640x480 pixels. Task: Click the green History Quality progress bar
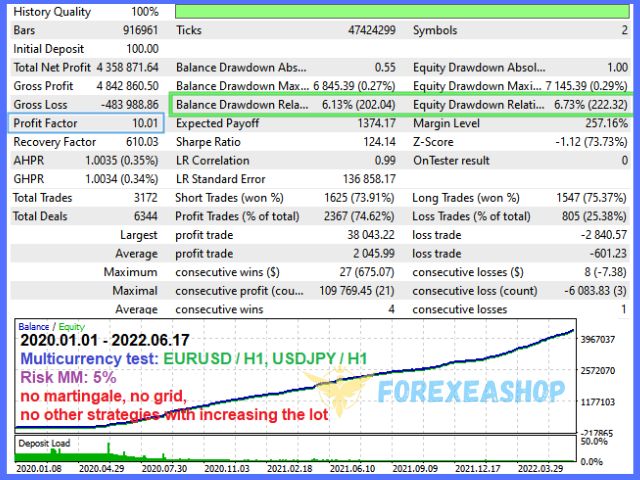(x=402, y=11)
